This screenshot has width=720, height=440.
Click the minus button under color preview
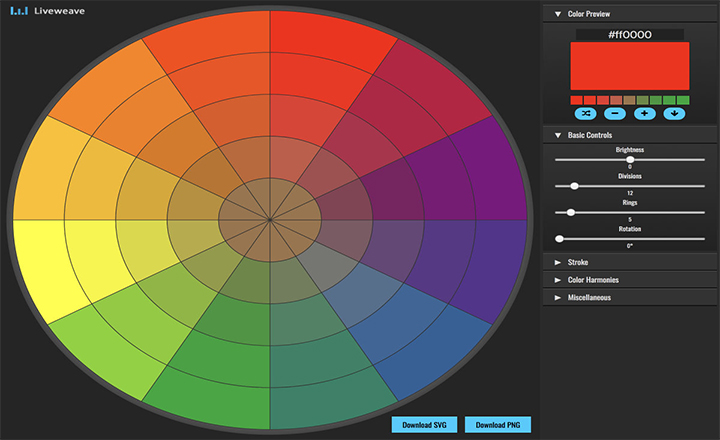(615, 113)
